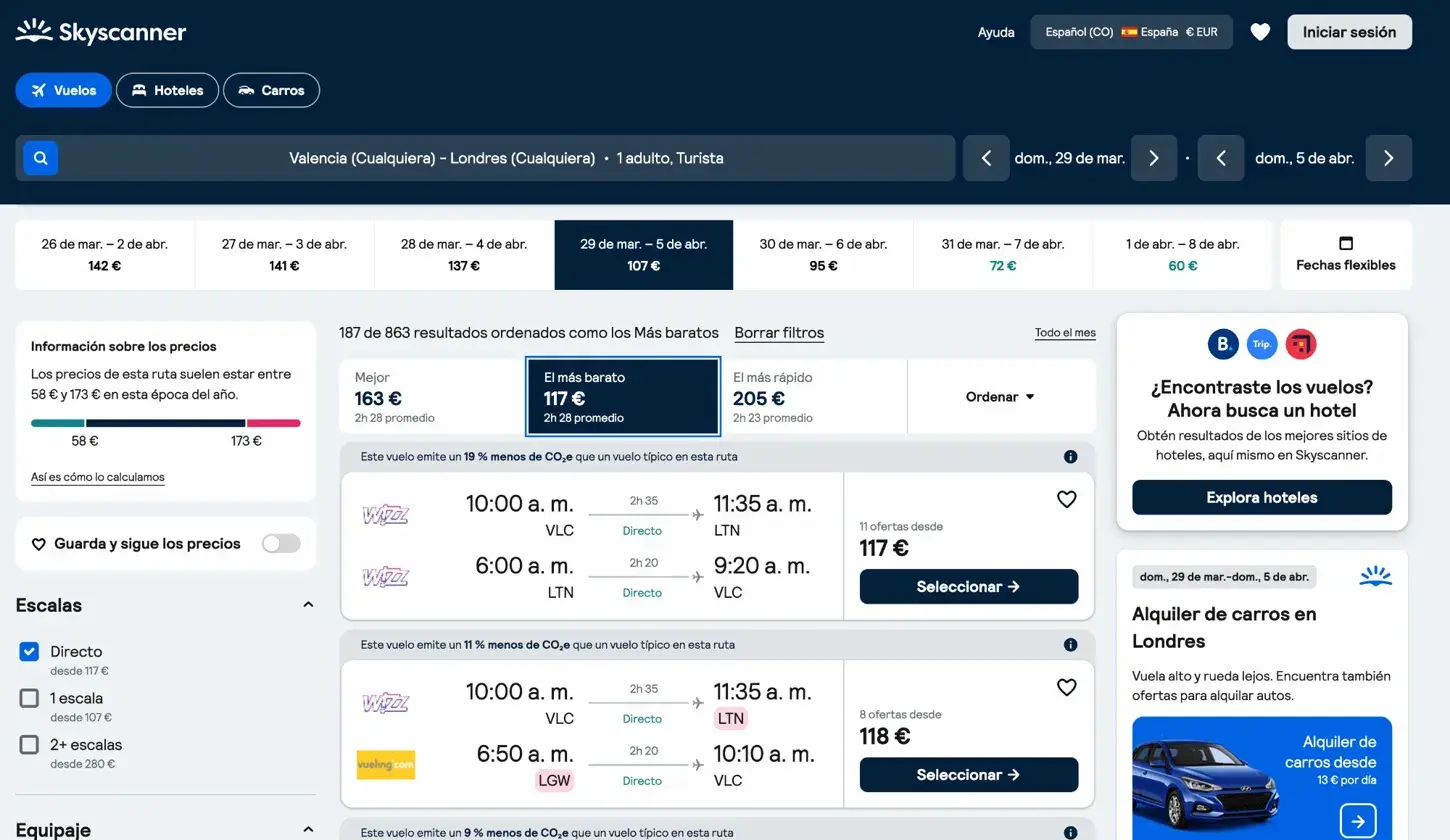Open Fechas flexibles calendar icon
Image resolution: width=1450 pixels, height=840 pixels.
[1345, 243]
